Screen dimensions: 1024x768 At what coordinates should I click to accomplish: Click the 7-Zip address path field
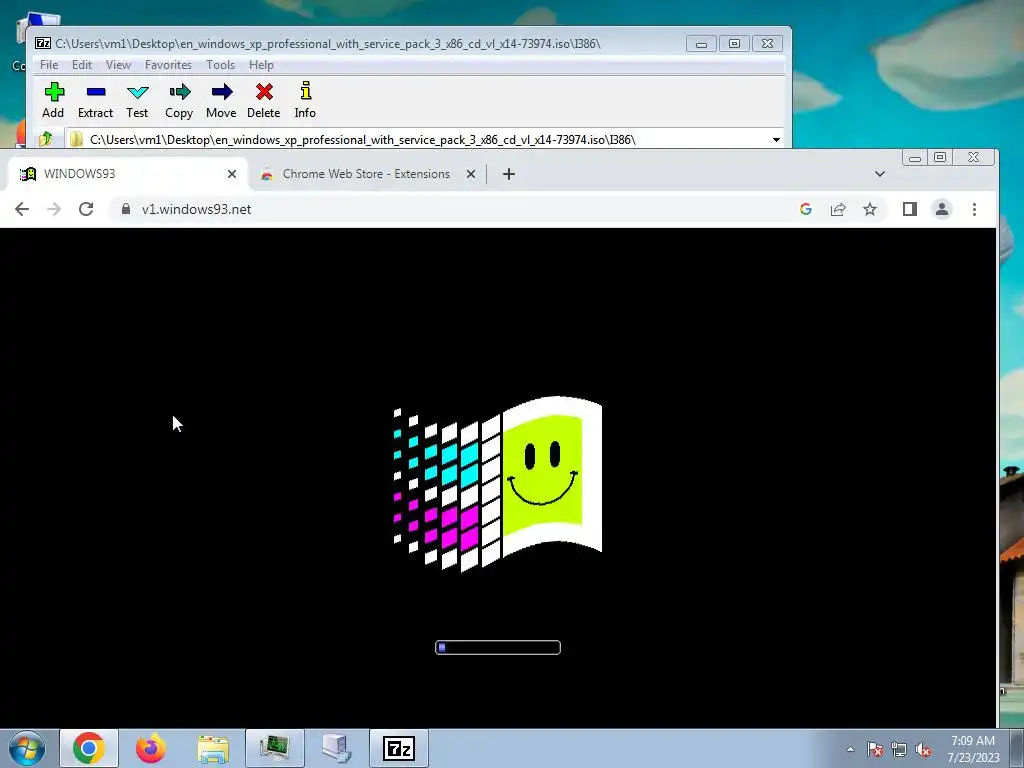418,140
